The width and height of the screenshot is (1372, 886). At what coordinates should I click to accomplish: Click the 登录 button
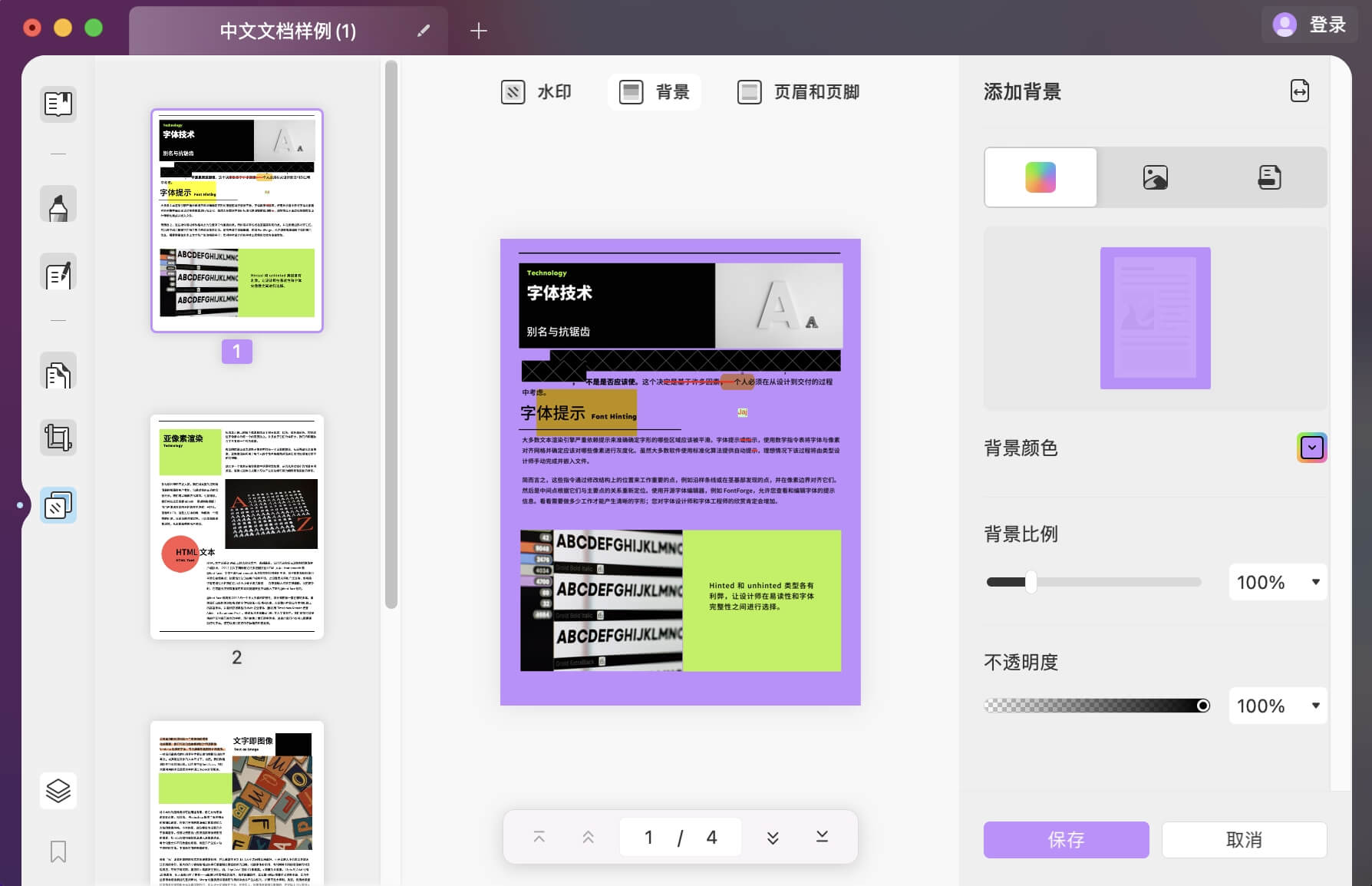click(1327, 25)
